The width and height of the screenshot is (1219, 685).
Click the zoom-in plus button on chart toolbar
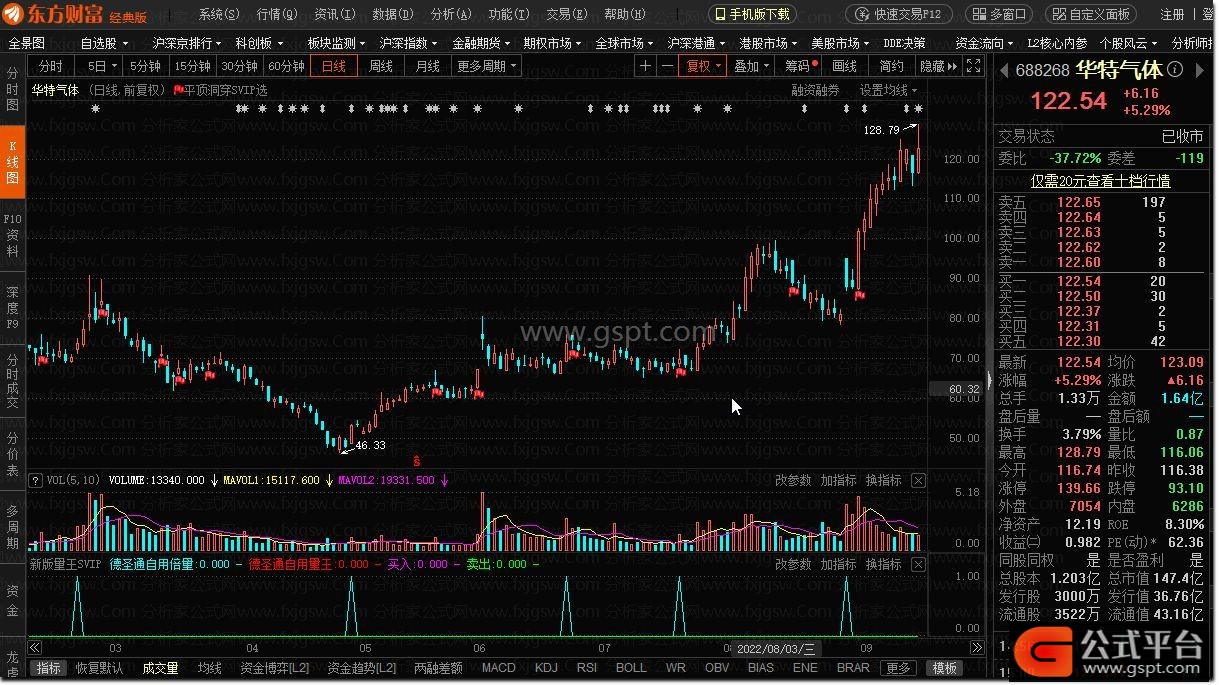tap(646, 66)
